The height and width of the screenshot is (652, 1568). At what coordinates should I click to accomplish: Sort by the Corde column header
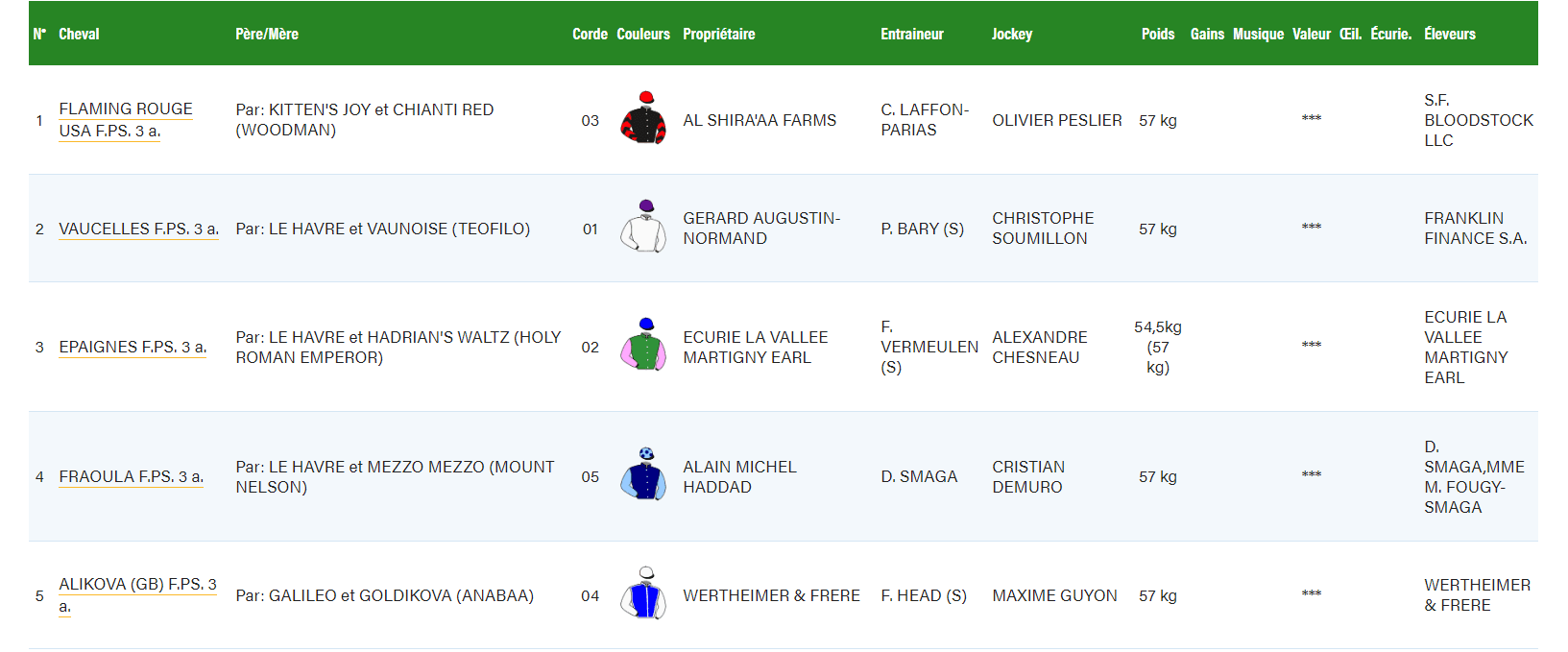point(590,35)
